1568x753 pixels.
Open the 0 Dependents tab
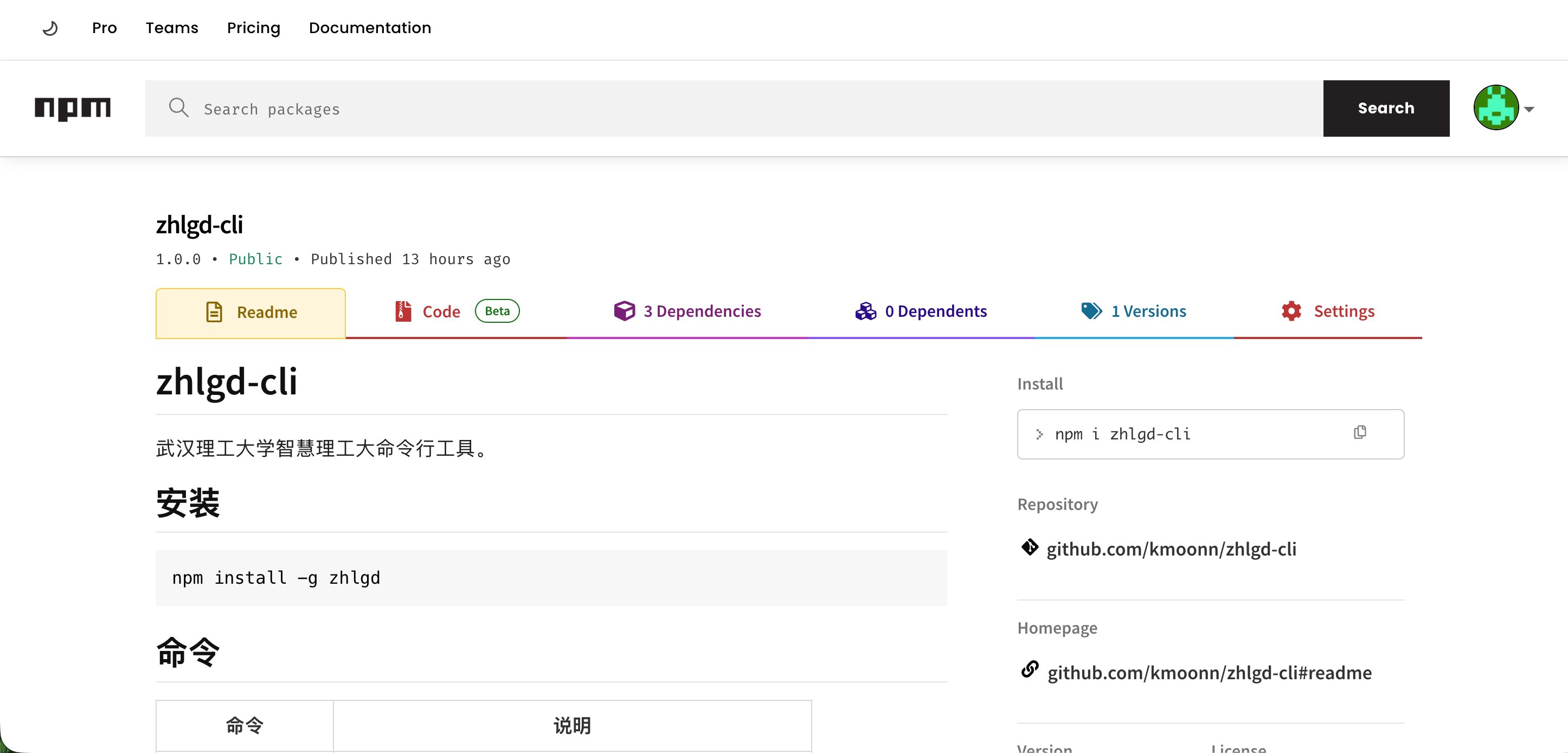[x=921, y=311]
